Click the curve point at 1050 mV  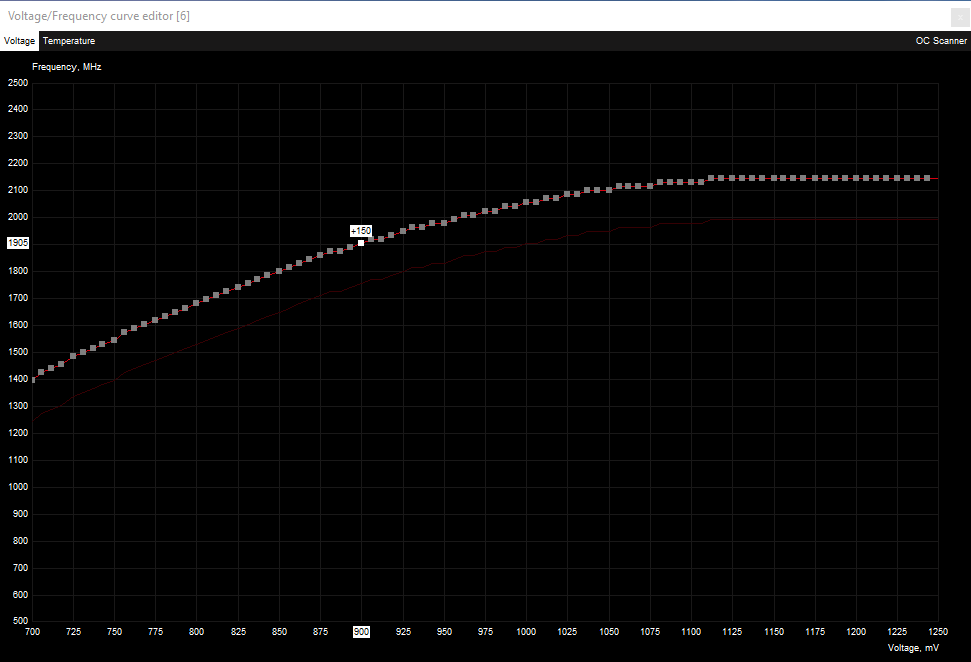608,189
